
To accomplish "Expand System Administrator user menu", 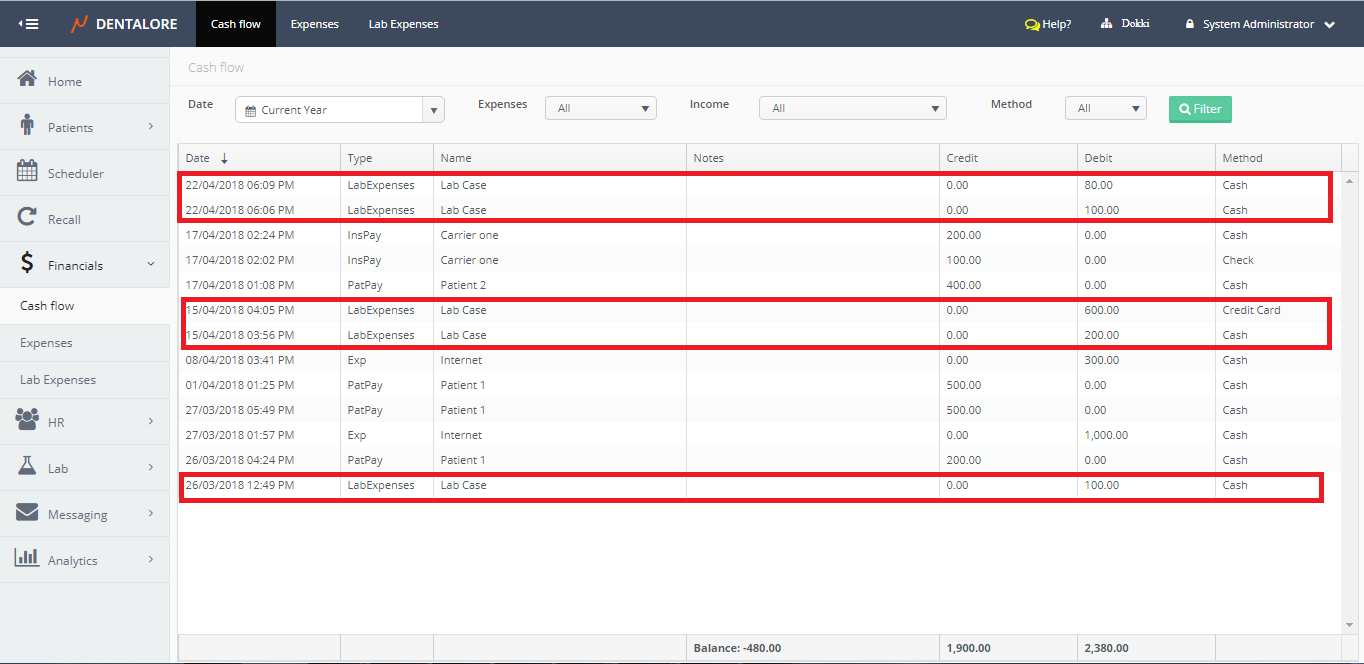I will click(1260, 24).
